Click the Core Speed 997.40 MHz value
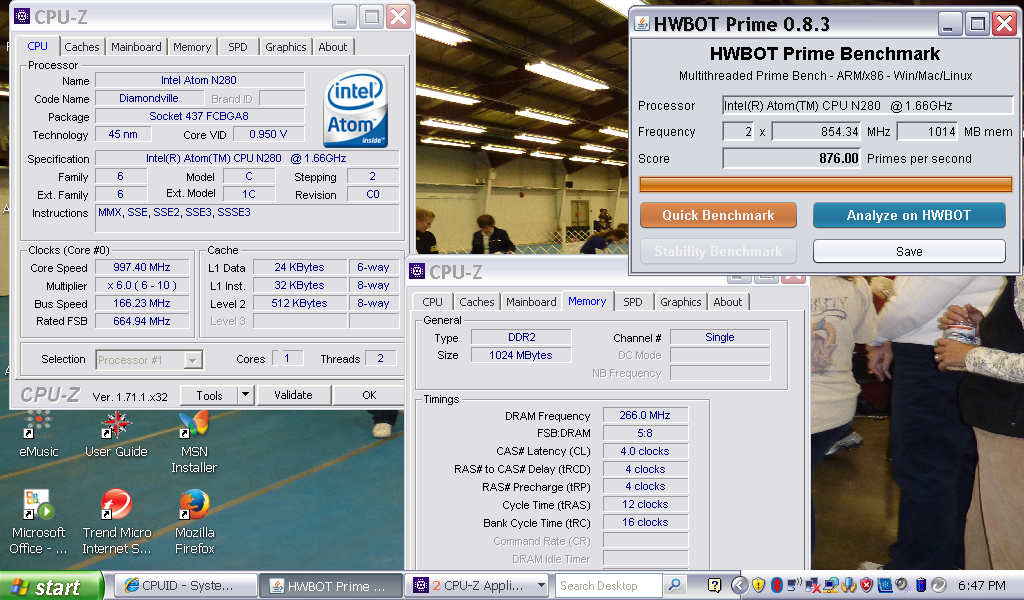Viewport: 1024px width, 600px height. pos(142,267)
